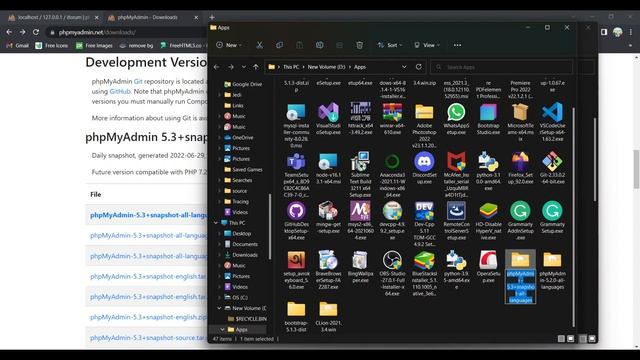
Task: Click into the Search Apps field
Action: (502, 67)
